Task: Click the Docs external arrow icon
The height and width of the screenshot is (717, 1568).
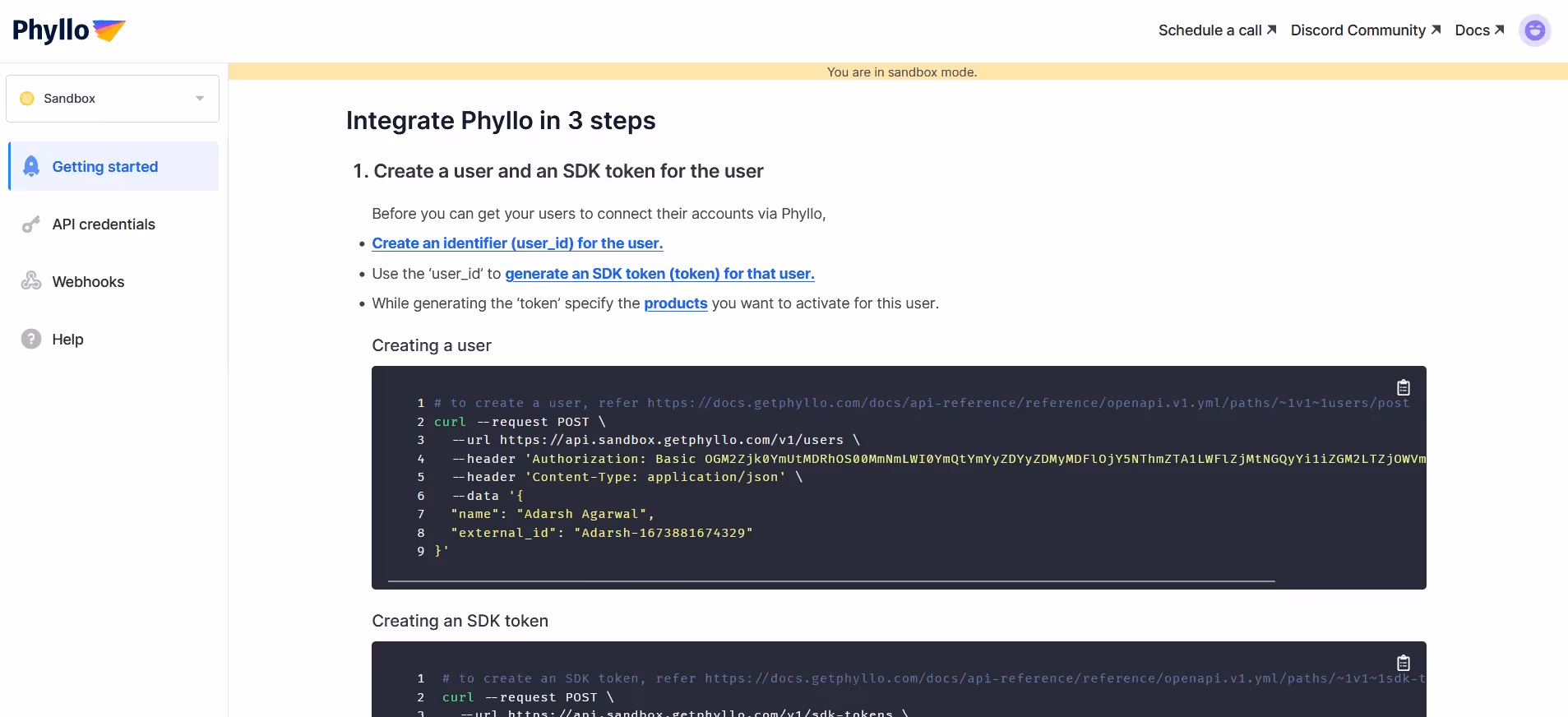Action: point(1499,30)
